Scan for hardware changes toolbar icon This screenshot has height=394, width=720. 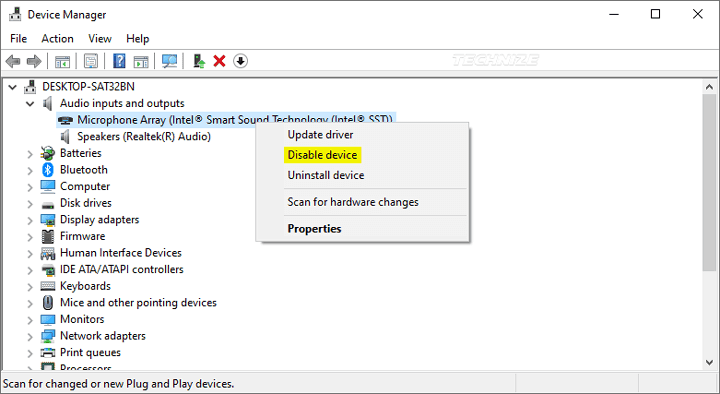(169, 61)
